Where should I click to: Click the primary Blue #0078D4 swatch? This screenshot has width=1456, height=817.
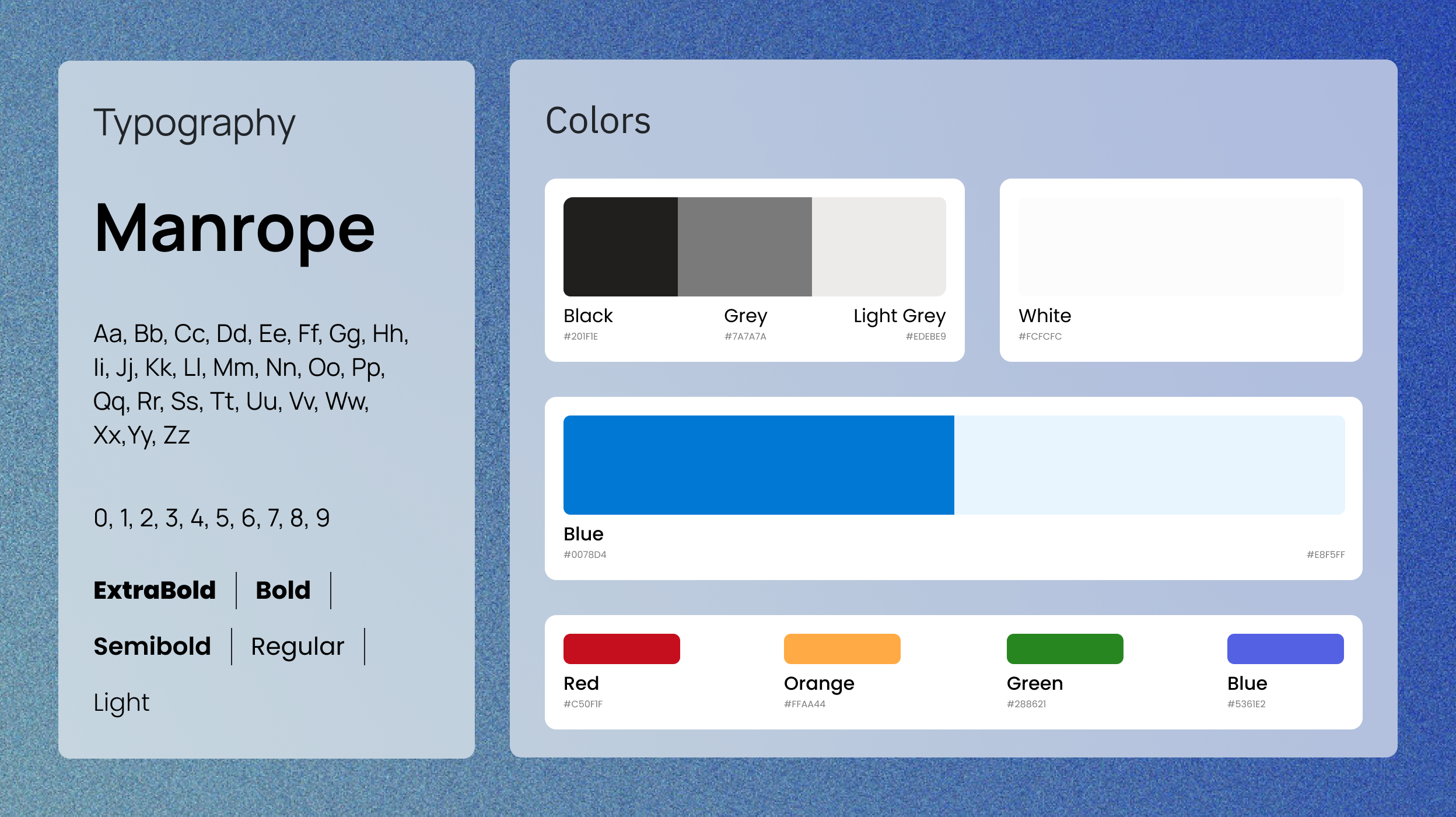click(x=758, y=465)
